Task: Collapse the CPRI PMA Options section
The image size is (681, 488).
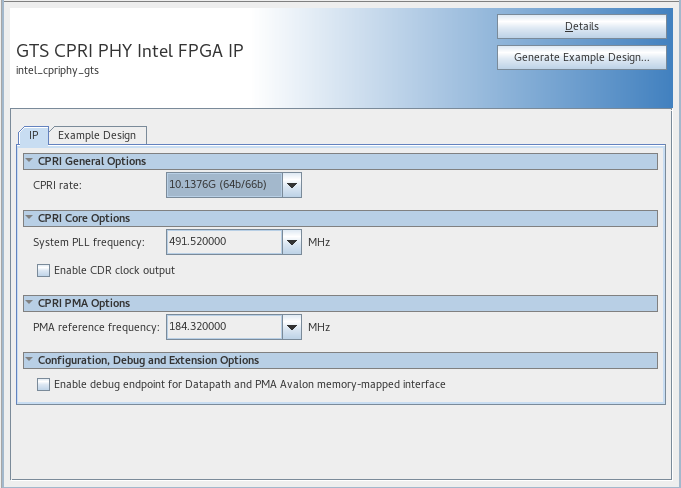Action: 29,303
